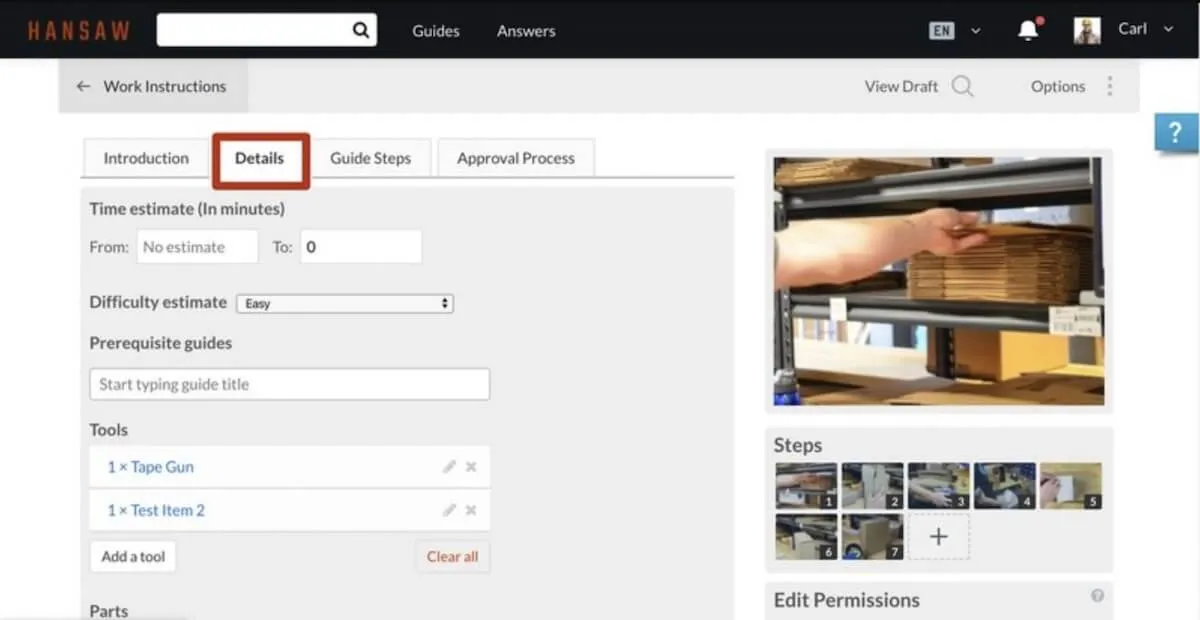Viewport: 1200px width, 620px height.
Task: Click the View Draft link
Action: [901, 86]
